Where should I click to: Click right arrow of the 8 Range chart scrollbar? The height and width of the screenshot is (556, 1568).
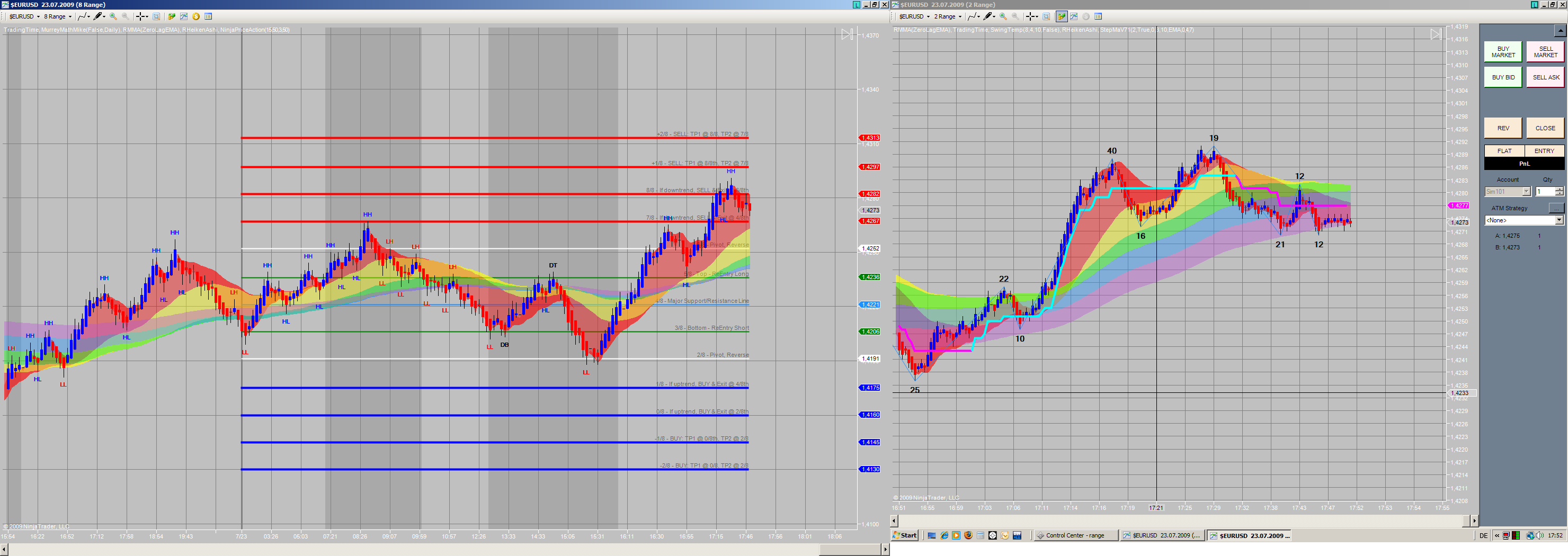[x=886, y=549]
